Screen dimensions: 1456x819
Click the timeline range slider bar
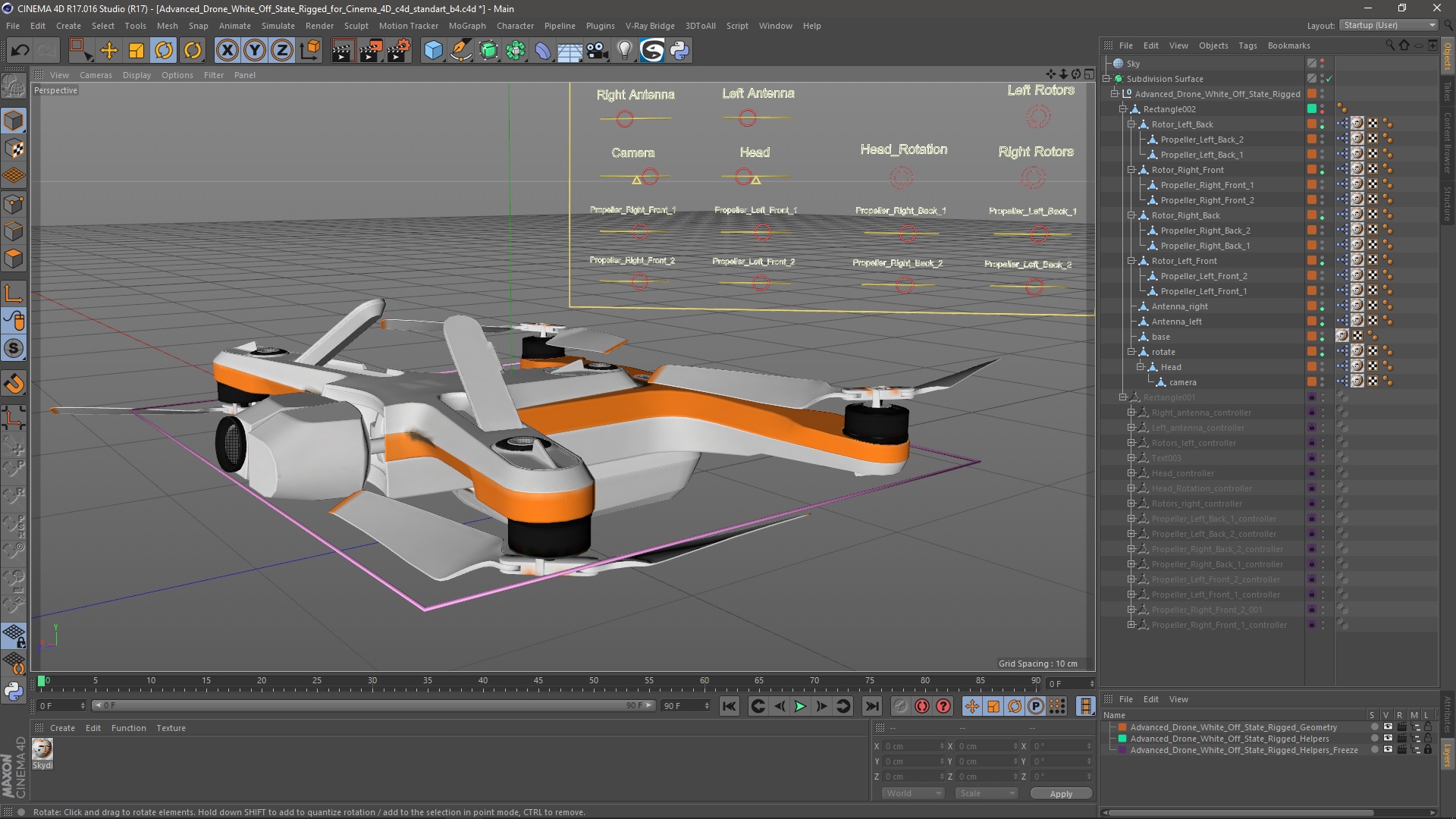point(373,706)
